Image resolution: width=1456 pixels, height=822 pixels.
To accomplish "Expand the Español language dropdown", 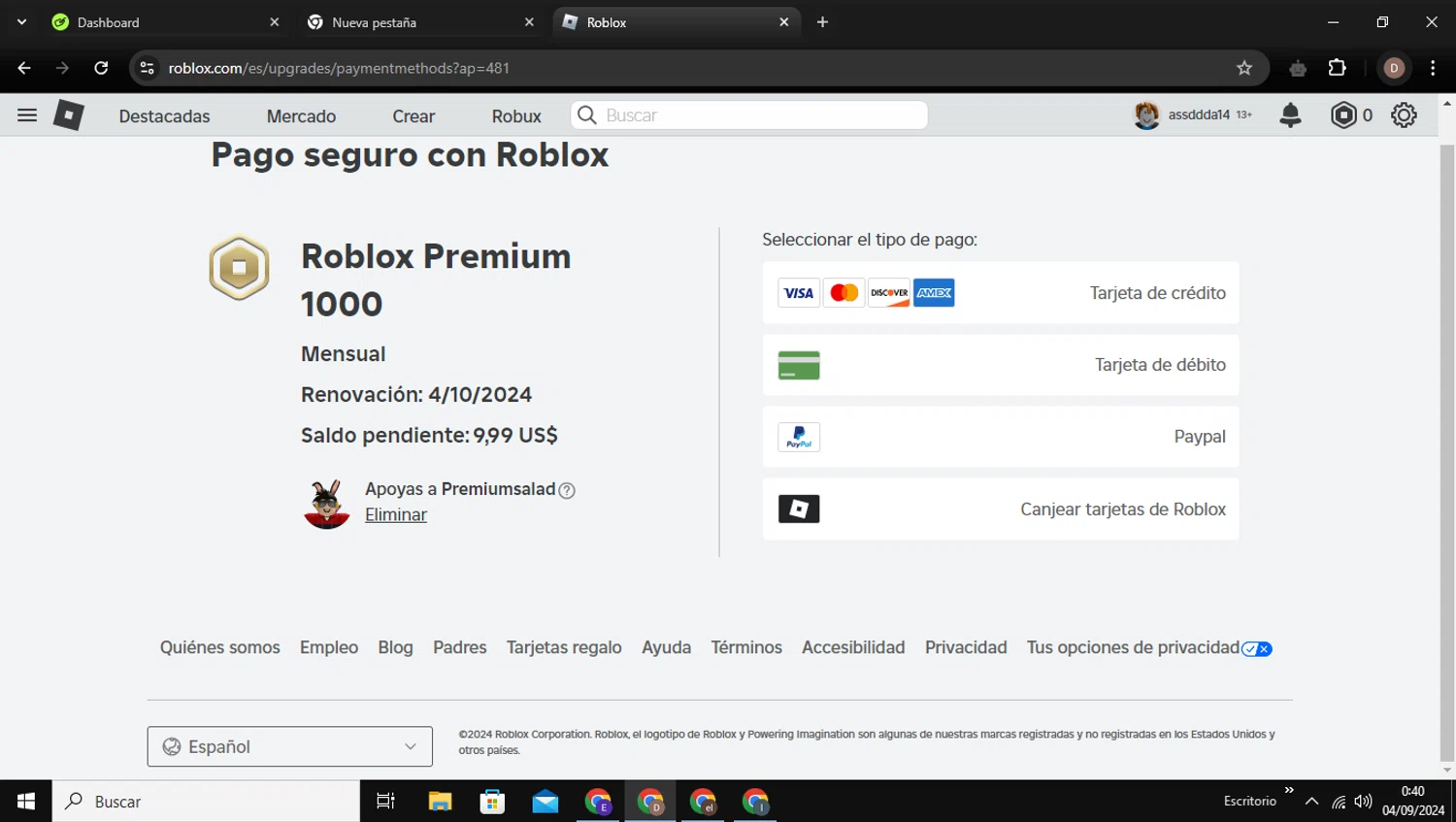I will 290,746.
